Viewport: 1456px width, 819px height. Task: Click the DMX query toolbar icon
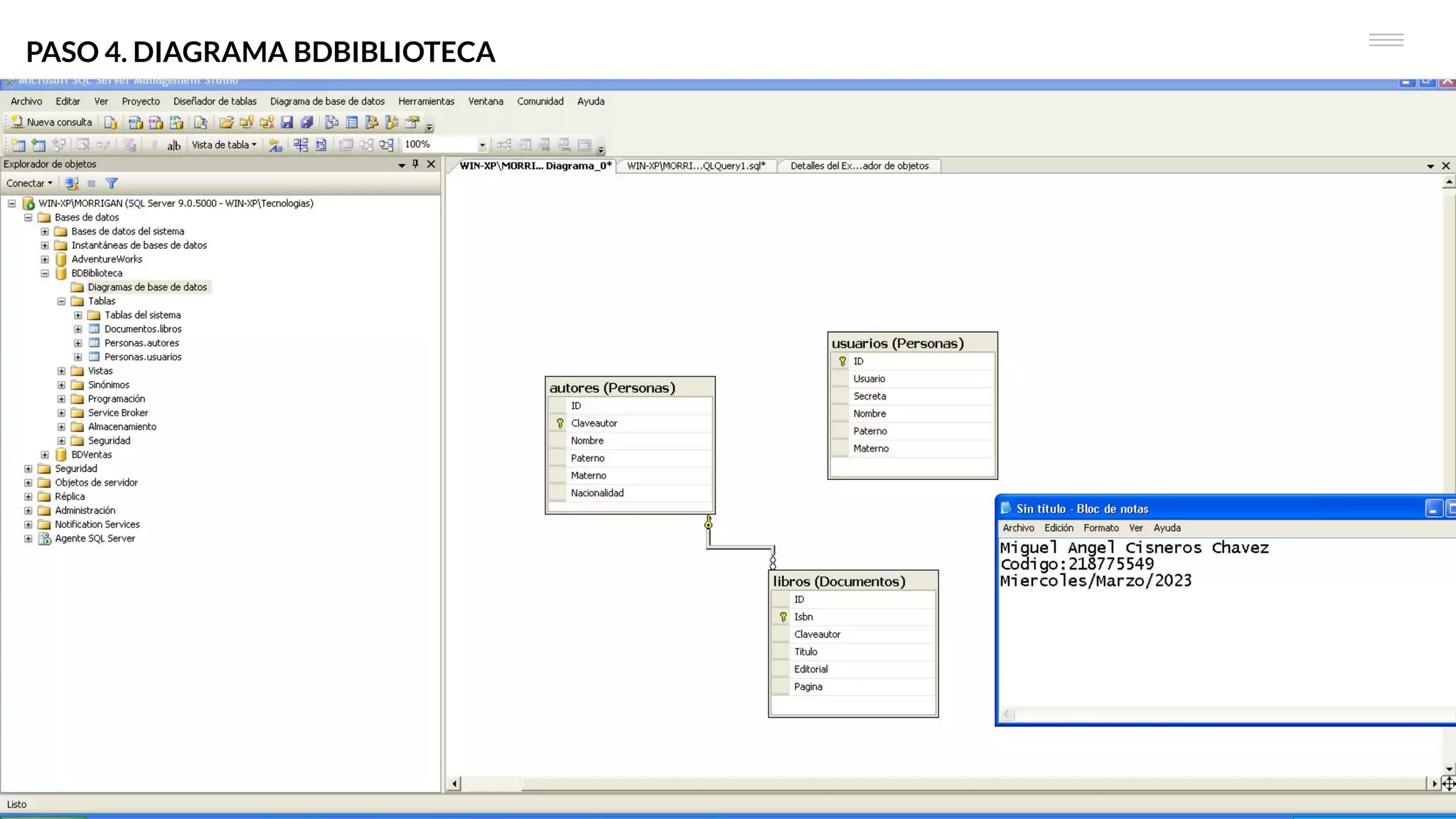[156, 122]
